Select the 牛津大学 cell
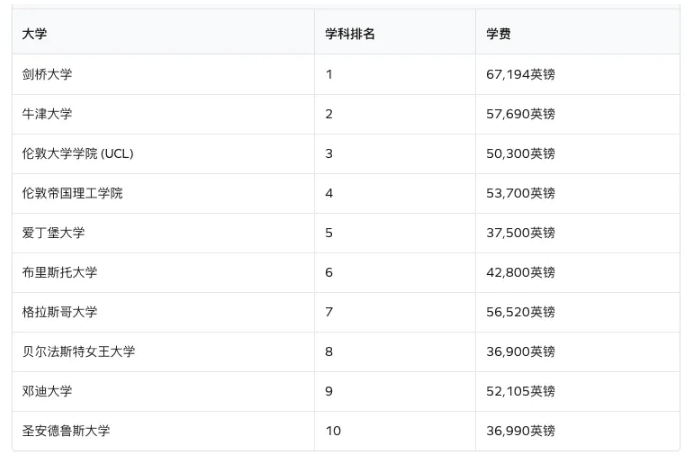The width and height of the screenshot is (687, 458). click(x=48, y=114)
